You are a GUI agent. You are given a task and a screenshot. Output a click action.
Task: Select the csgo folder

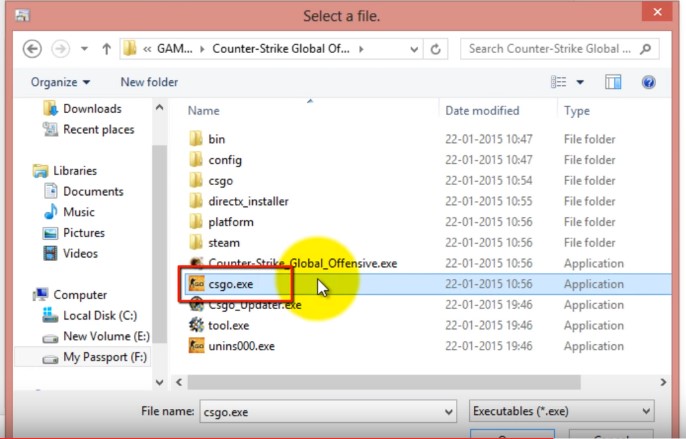[x=220, y=181]
